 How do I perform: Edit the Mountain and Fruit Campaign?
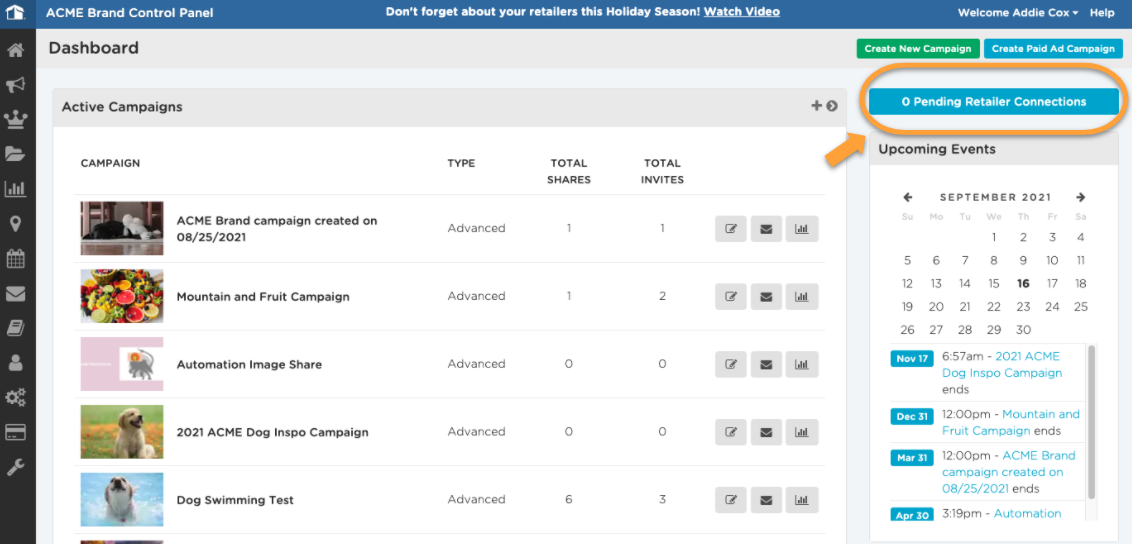[x=731, y=297]
